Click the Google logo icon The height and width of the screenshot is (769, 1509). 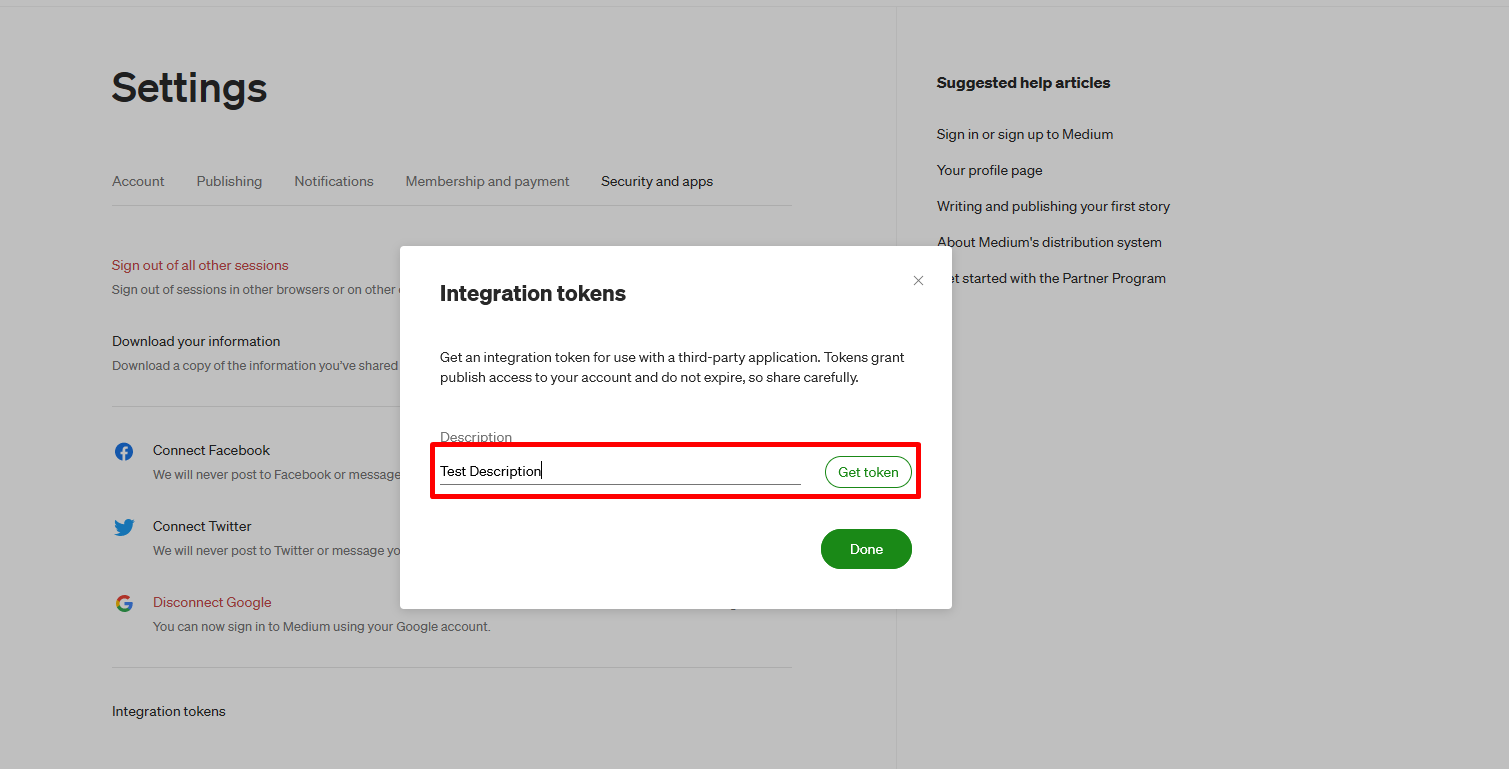(124, 604)
